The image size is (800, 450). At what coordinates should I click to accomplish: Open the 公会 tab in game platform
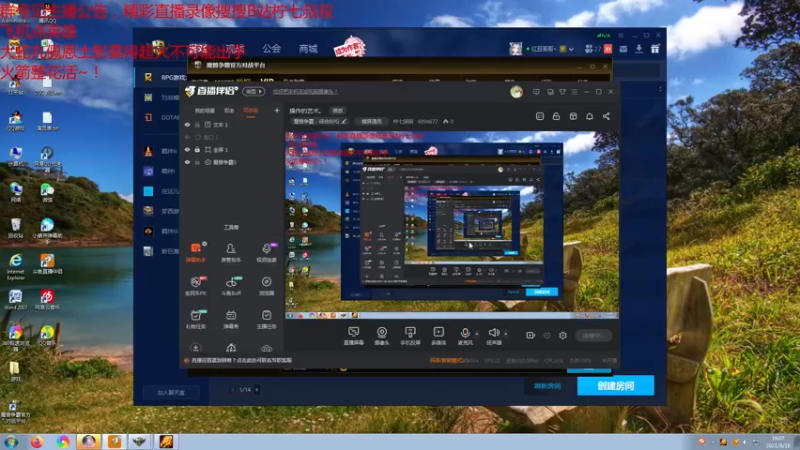click(271, 48)
